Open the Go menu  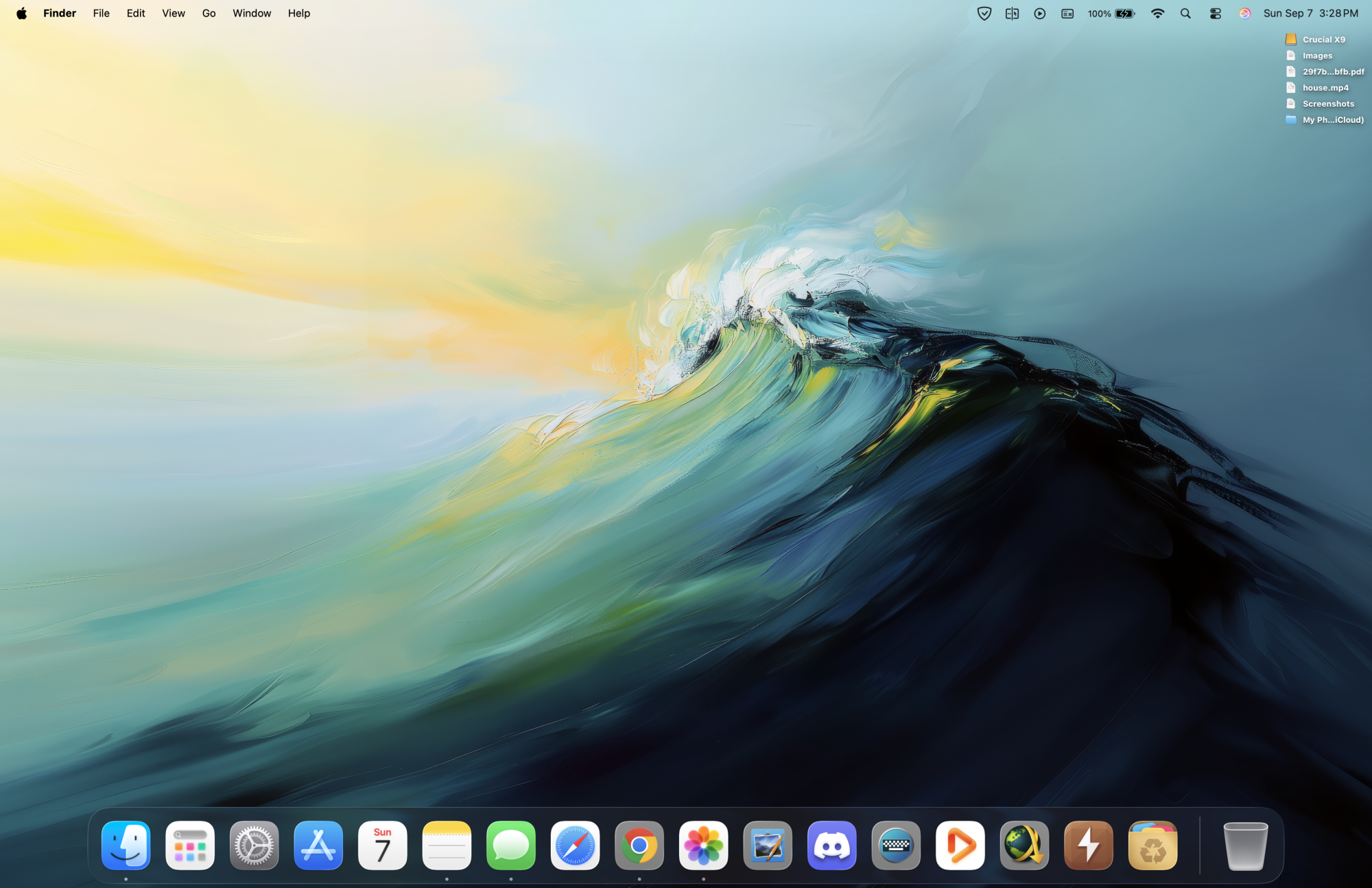pyautogui.click(x=209, y=14)
